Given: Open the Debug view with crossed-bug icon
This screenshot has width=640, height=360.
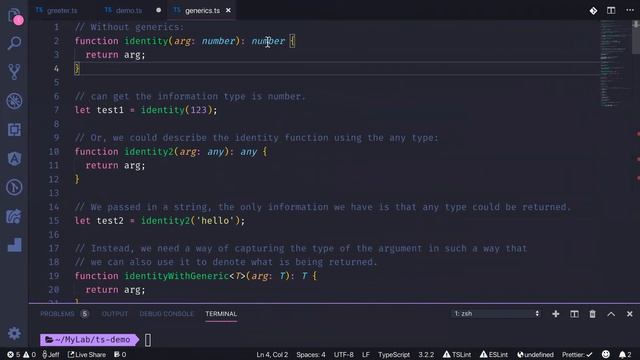Looking at the screenshot, I should (x=14, y=101).
